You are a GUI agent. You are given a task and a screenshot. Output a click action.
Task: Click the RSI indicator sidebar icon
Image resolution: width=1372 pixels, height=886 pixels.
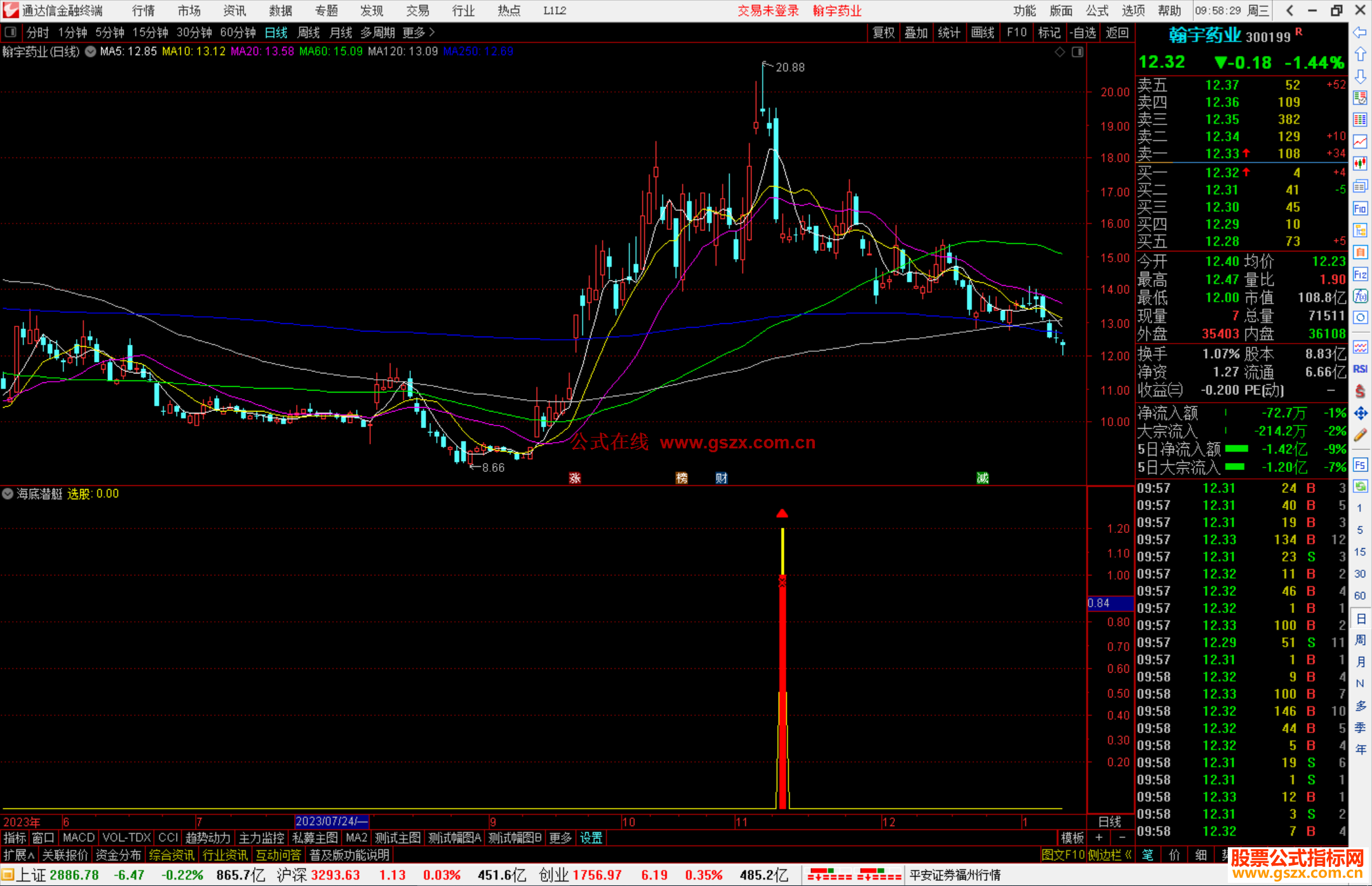(x=1360, y=369)
